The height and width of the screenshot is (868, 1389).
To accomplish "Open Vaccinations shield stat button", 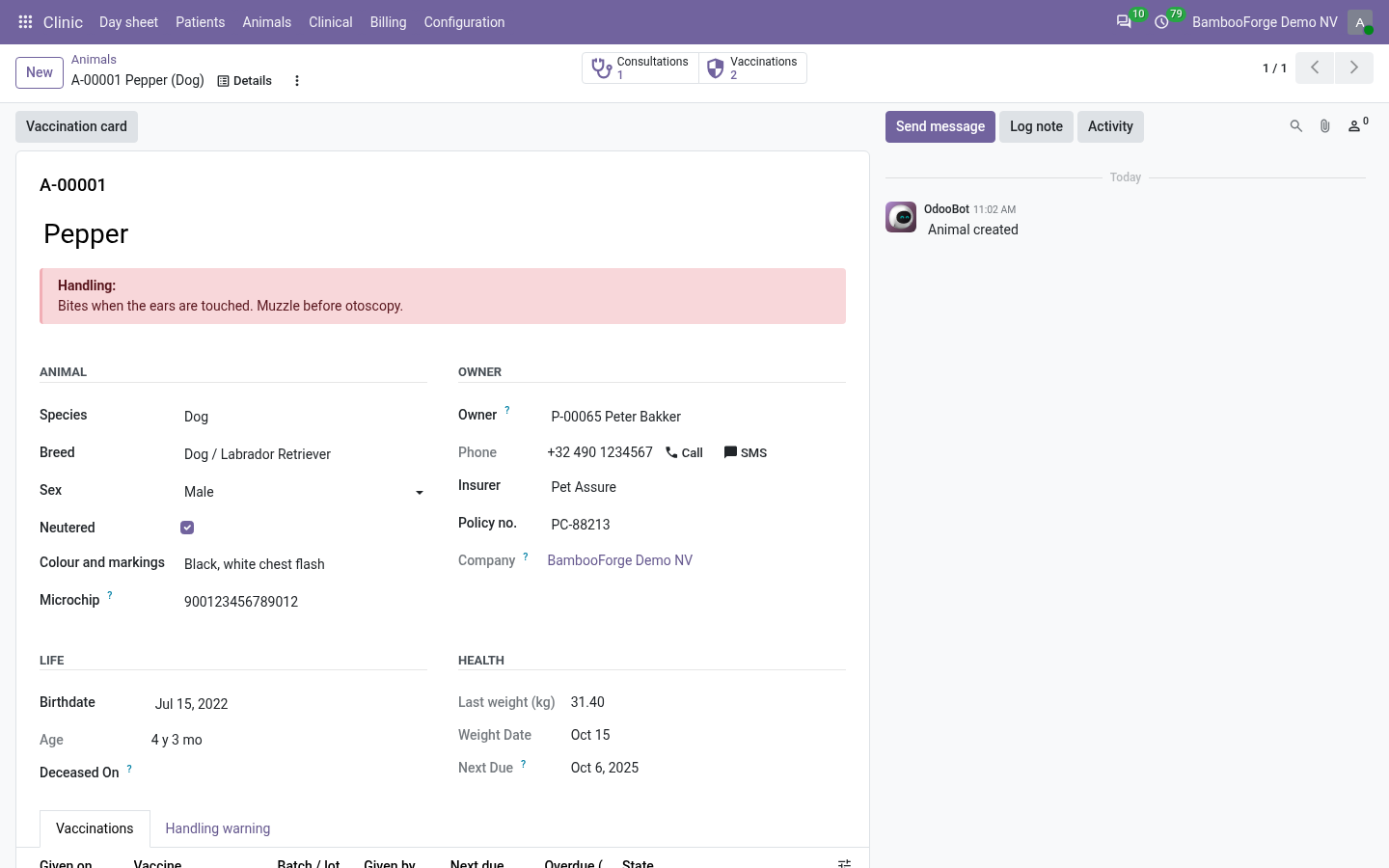I will coord(752,68).
